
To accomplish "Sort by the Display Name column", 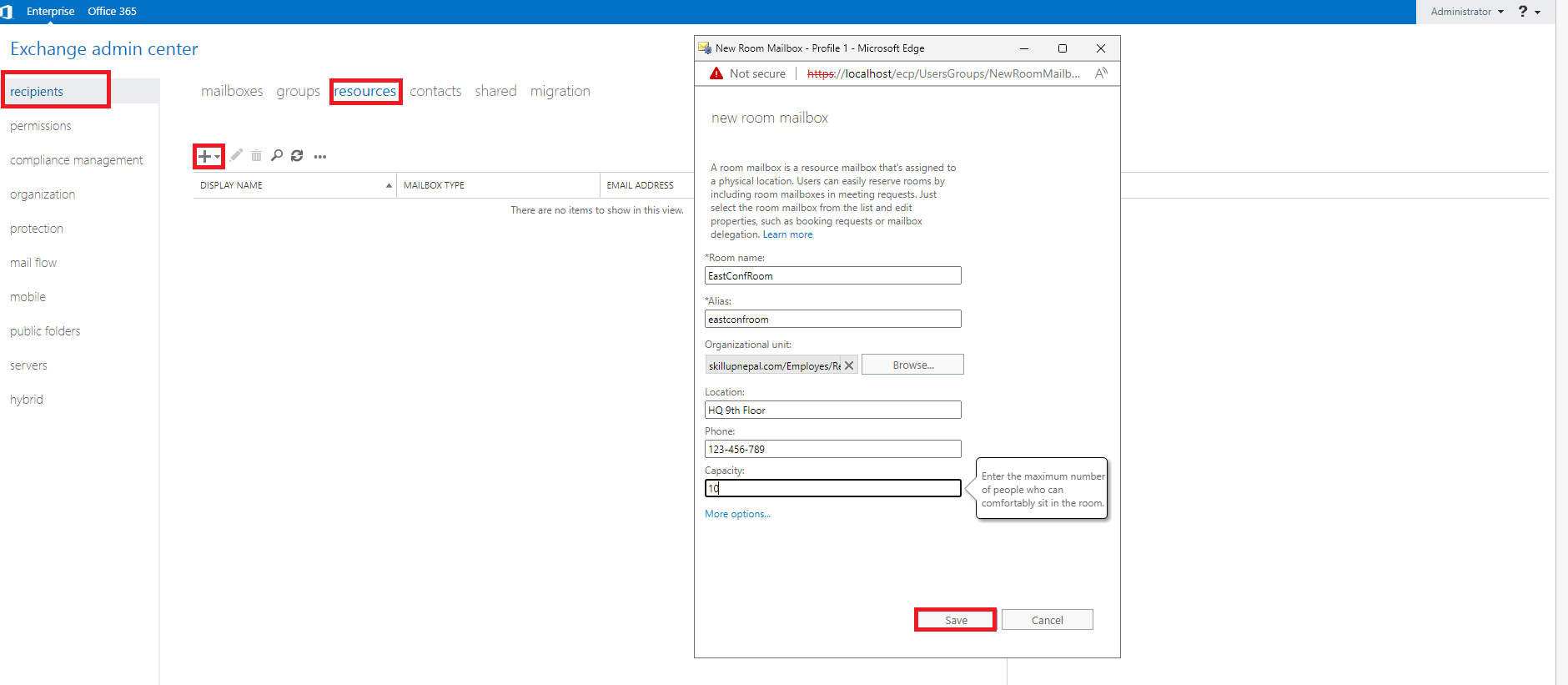I will (x=295, y=185).
